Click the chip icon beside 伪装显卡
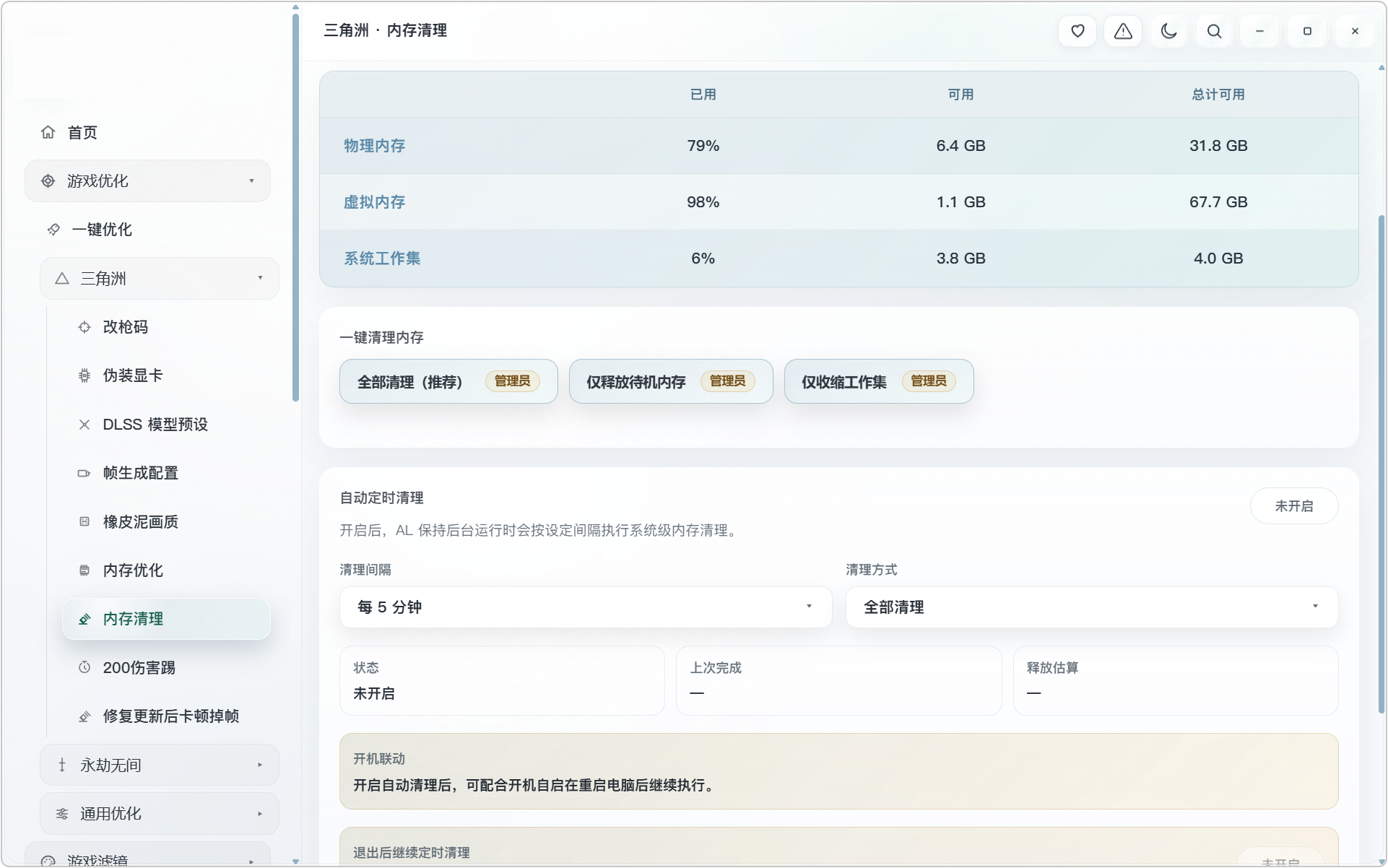Screen dimensions: 1388x868 (84, 376)
